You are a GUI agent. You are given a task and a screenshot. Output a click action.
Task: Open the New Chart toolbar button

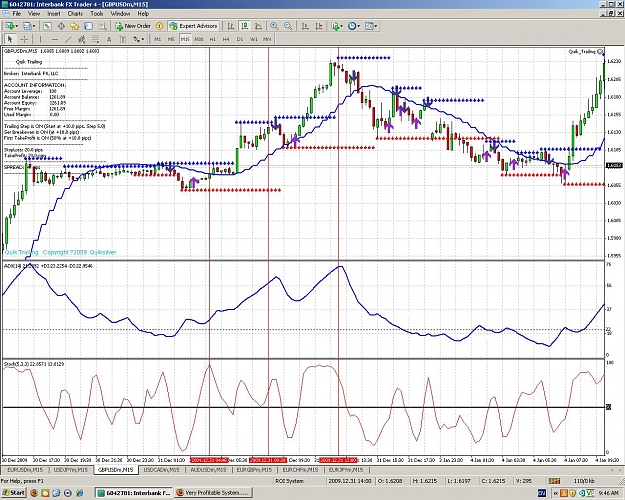pos(11,26)
